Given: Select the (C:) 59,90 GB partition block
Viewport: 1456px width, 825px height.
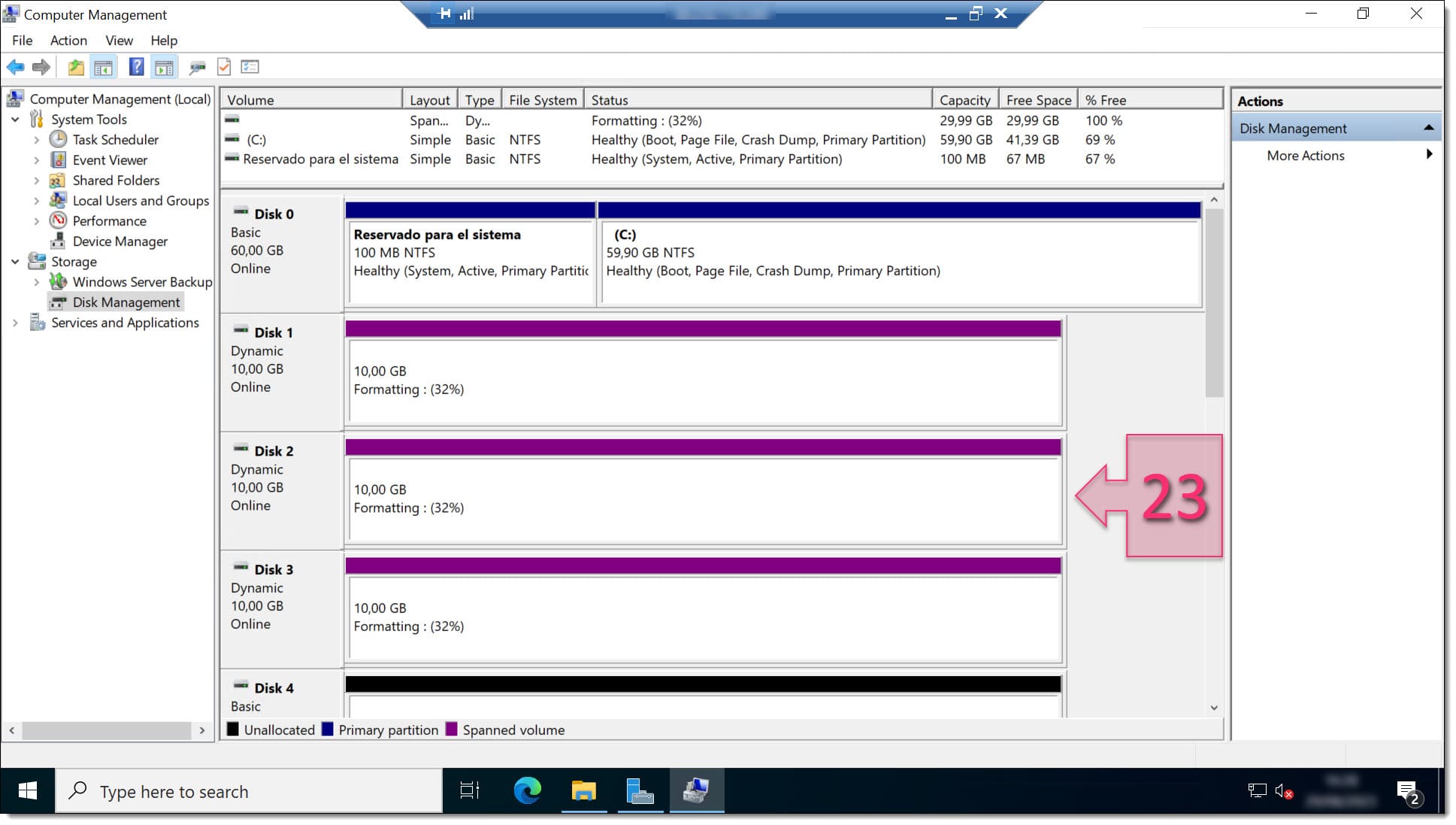Looking at the screenshot, I should 900,254.
